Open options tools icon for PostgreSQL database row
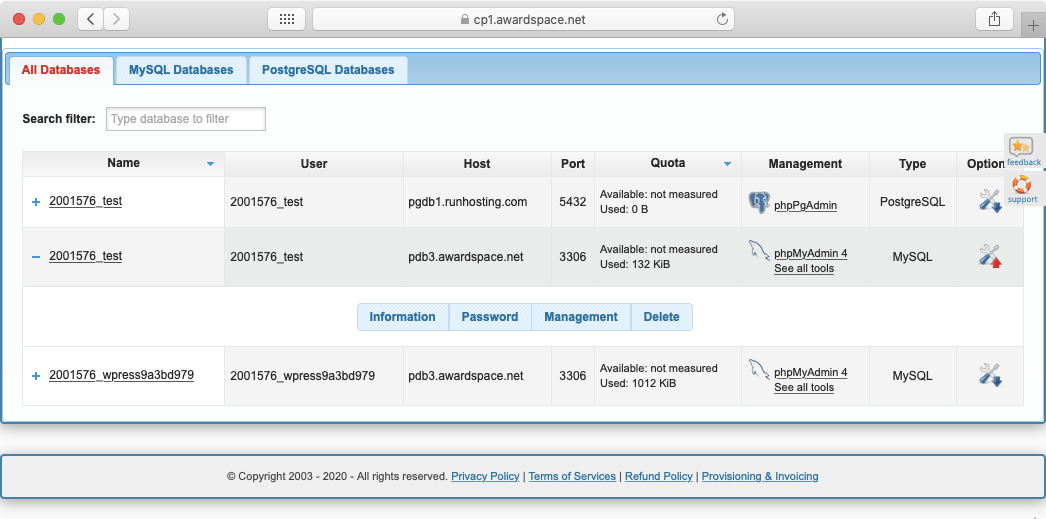 [989, 201]
